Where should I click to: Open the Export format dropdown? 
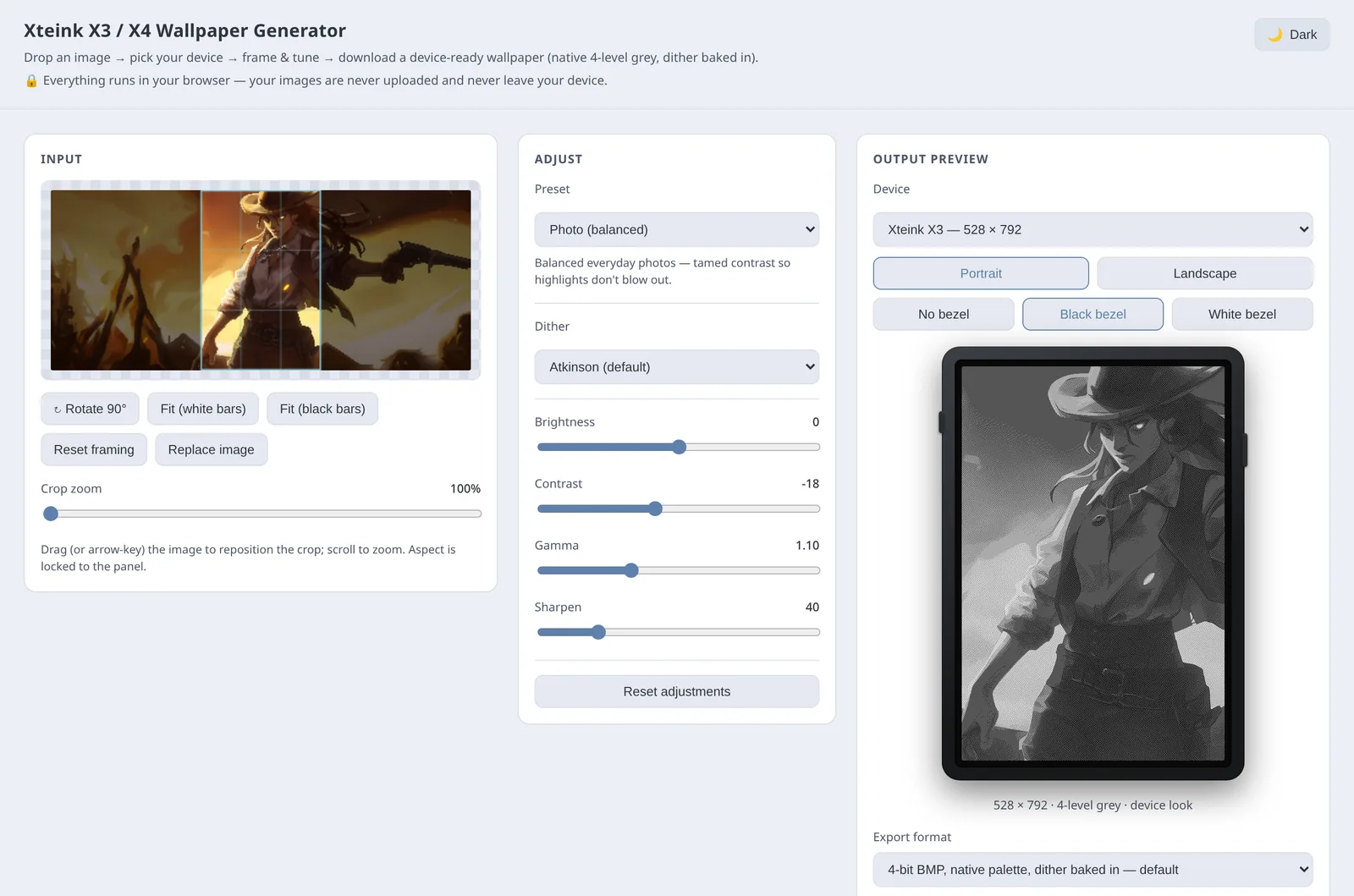click(1093, 870)
